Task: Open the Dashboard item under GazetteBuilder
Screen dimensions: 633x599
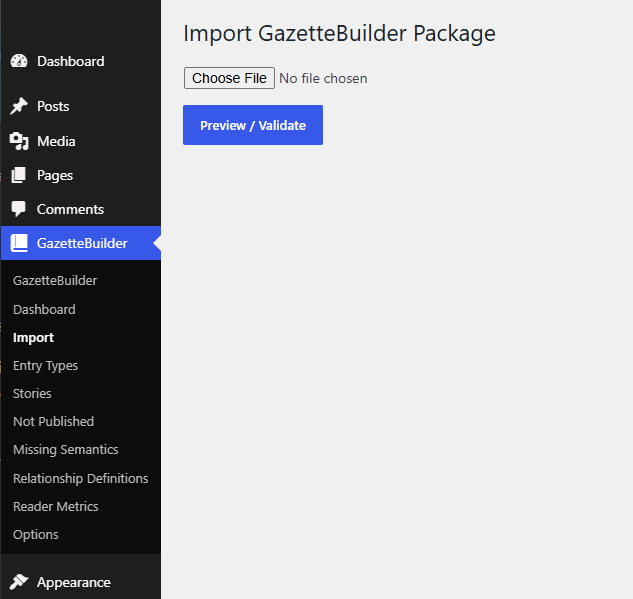Action: 44,310
